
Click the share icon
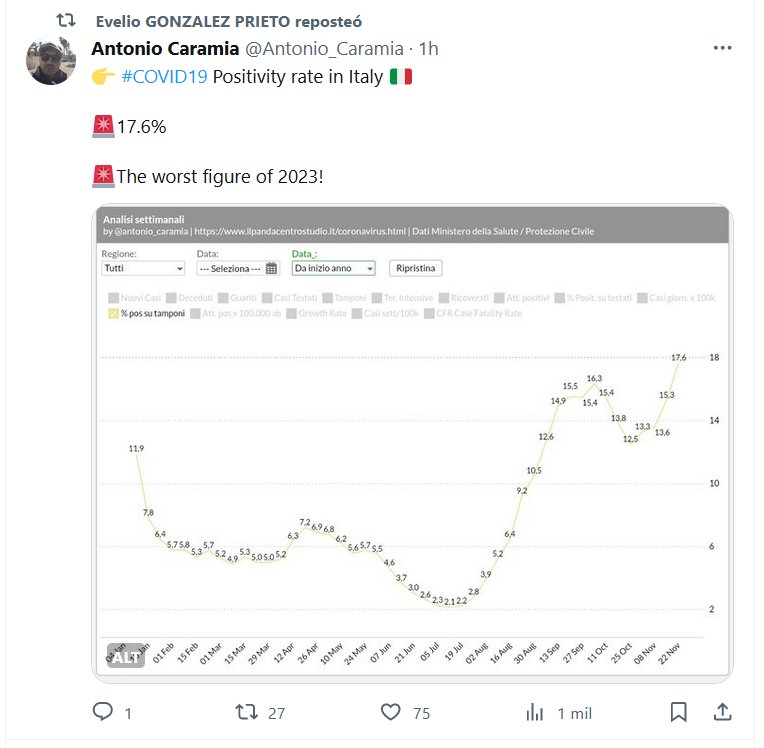click(x=722, y=712)
